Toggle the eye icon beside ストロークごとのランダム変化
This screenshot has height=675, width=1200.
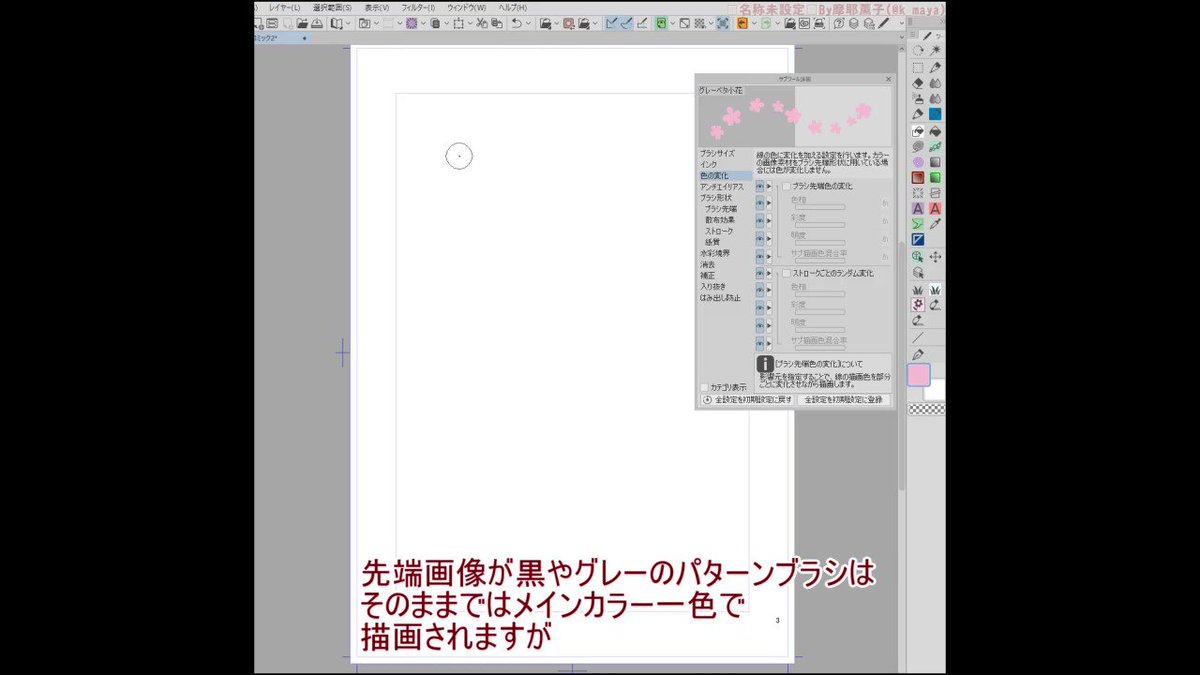pyautogui.click(x=760, y=272)
